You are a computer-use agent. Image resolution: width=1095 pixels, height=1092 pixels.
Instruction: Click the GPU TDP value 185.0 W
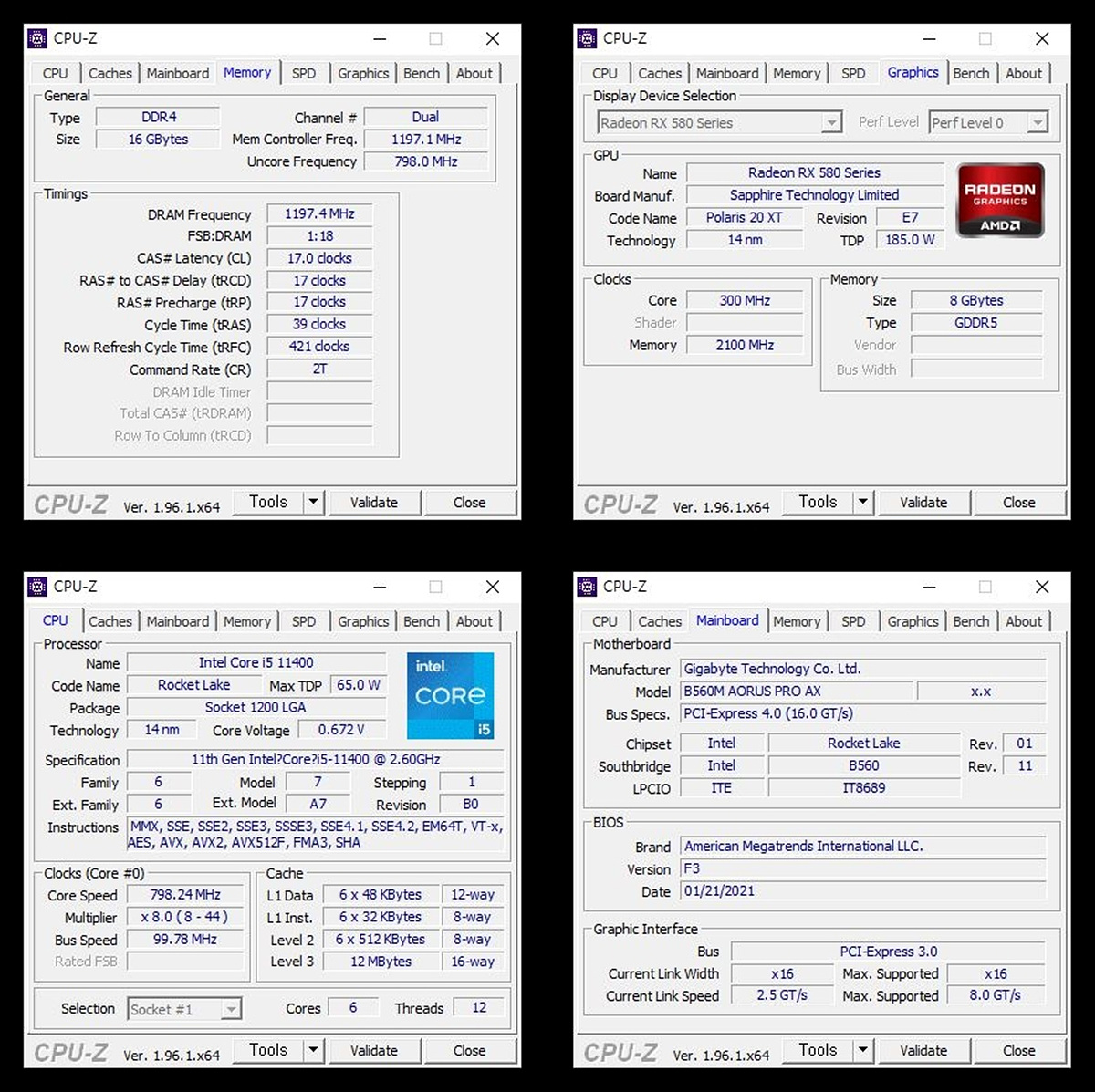910,240
